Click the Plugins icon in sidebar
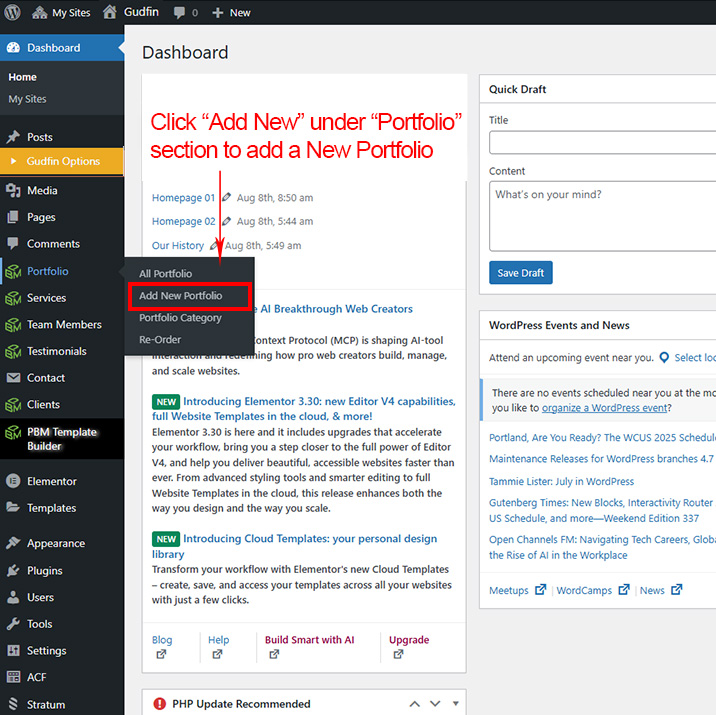Screen dimensions: 716x715 (x=13, y=570)
